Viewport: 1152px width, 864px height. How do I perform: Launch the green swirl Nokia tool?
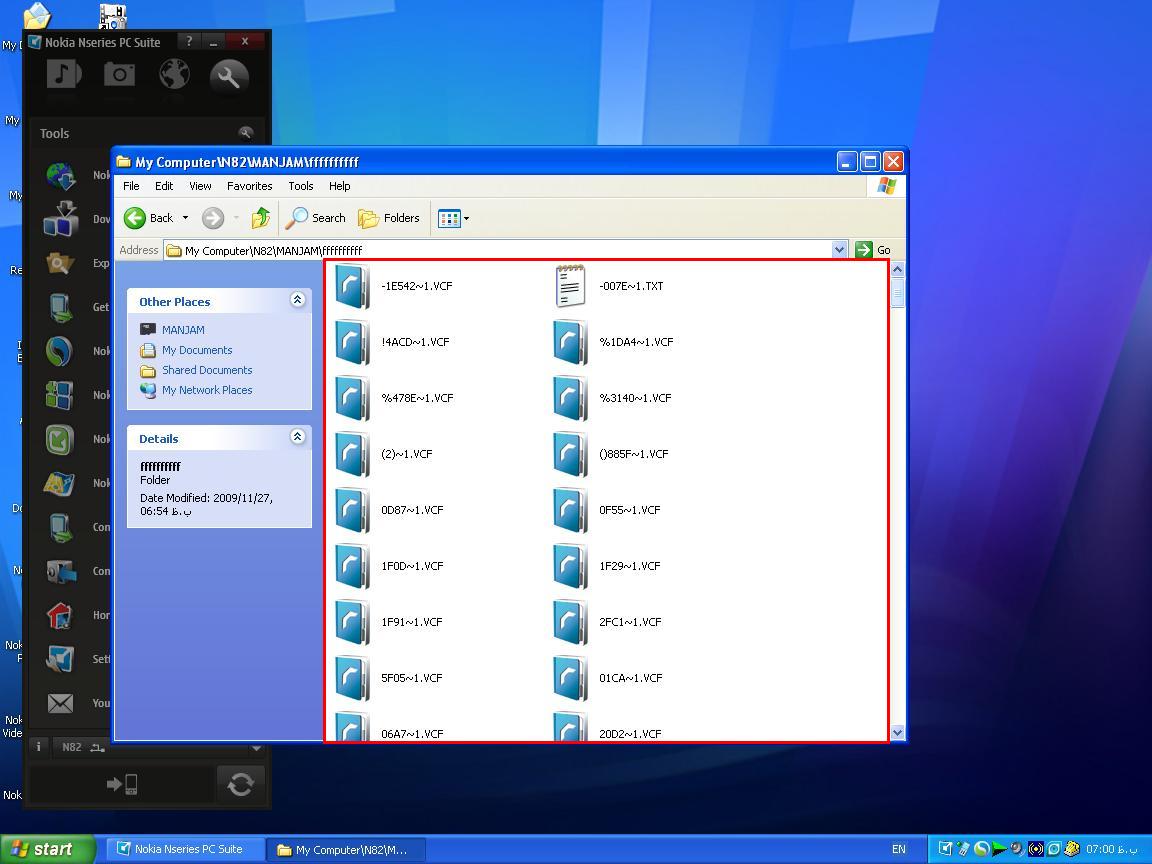click(60, 351)
